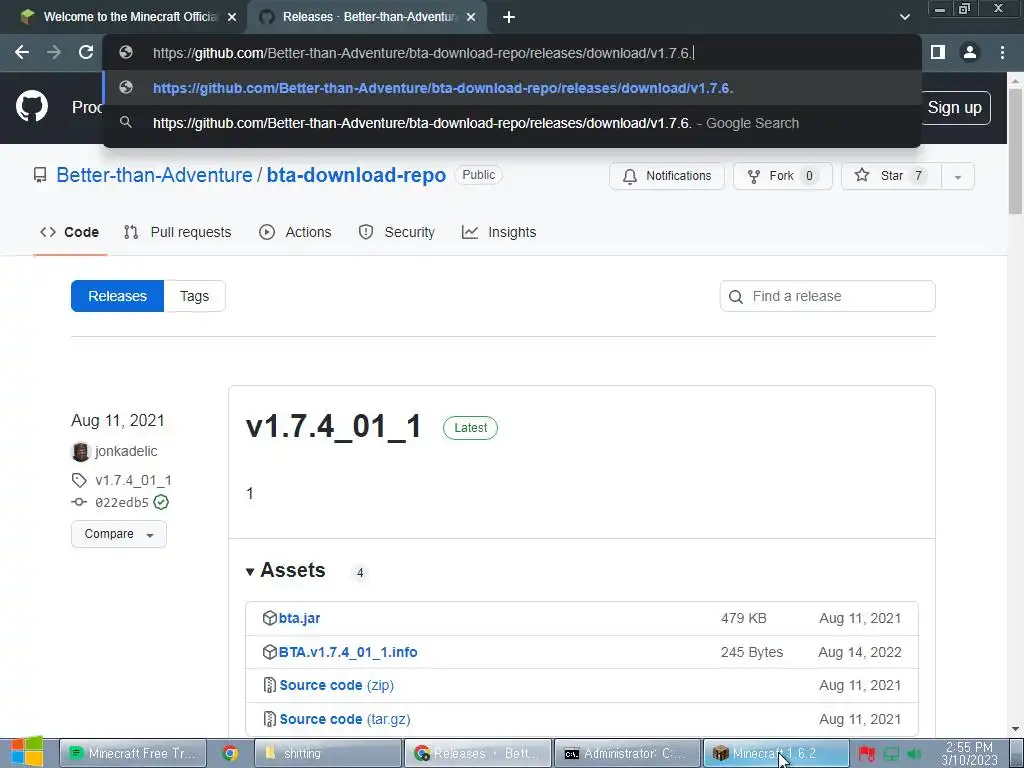Open the GitHub home logo
Image resolution: width=1024 pixels, height=768 pixels.
tap(31, 107)
